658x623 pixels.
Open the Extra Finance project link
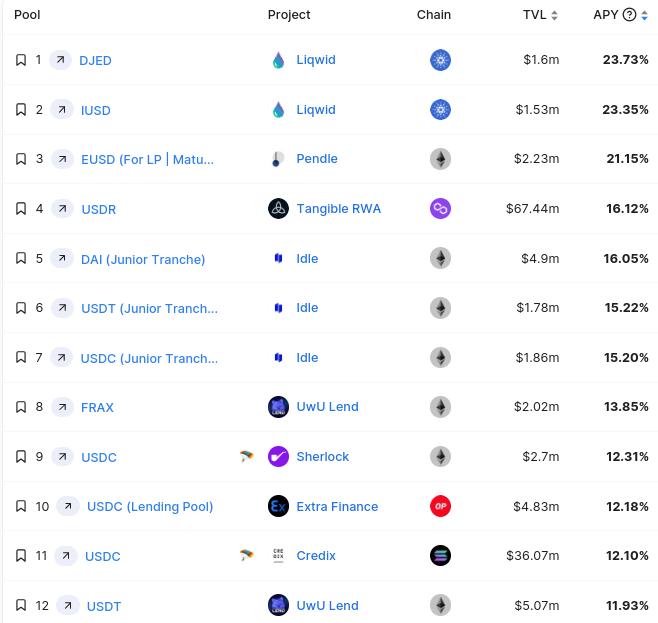337,506
